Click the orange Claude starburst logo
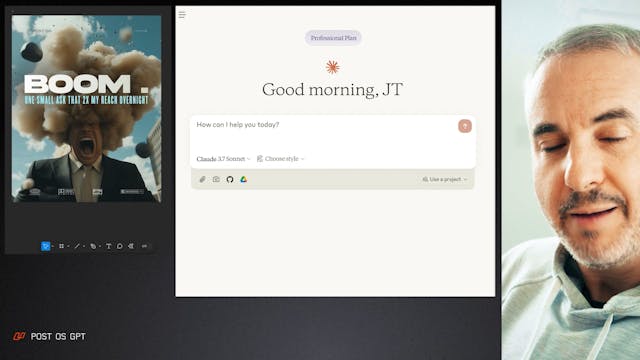The width and height of the screenshot is (640, 360). (333, 67)
